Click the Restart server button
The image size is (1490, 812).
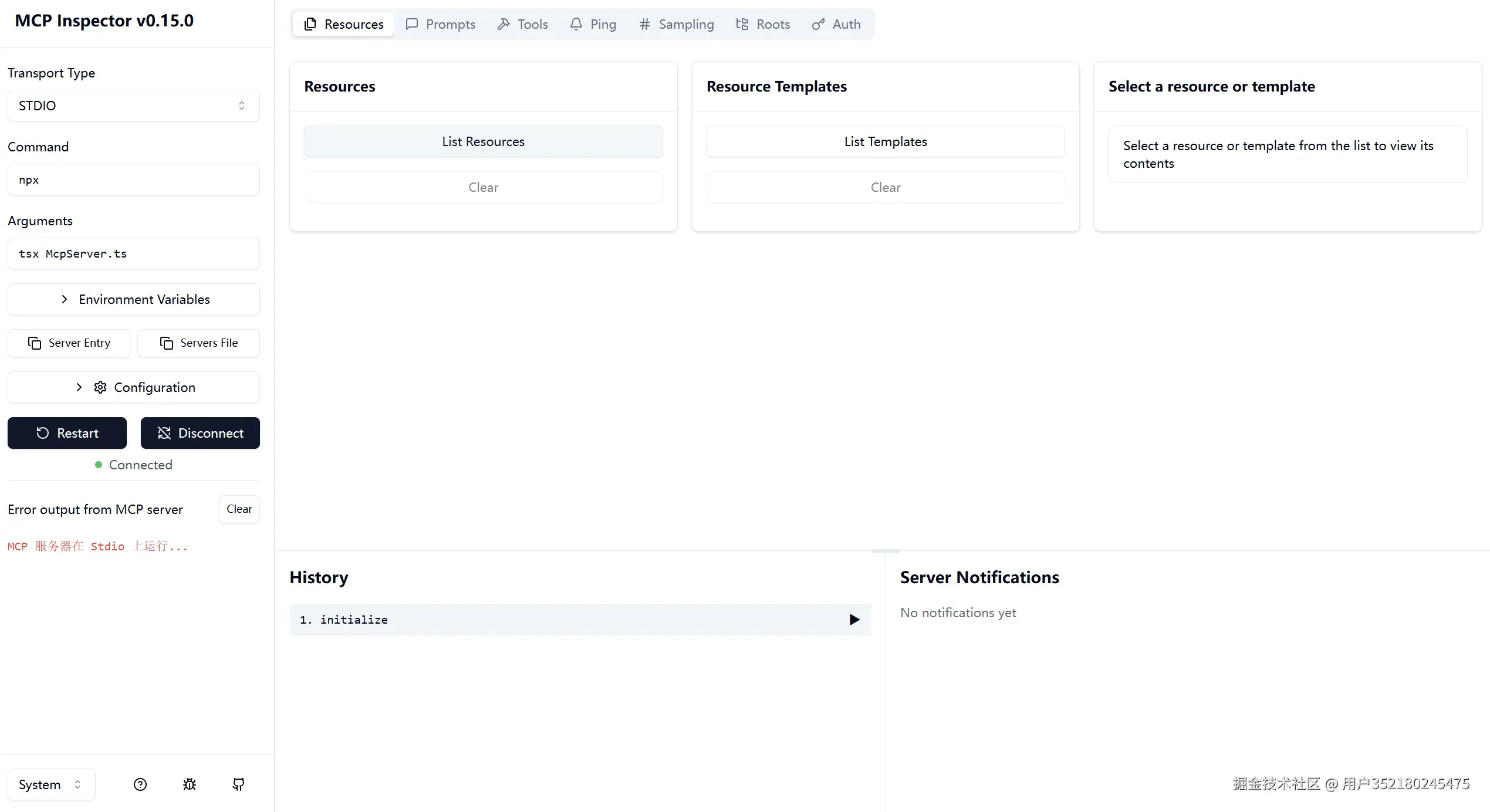67,433
